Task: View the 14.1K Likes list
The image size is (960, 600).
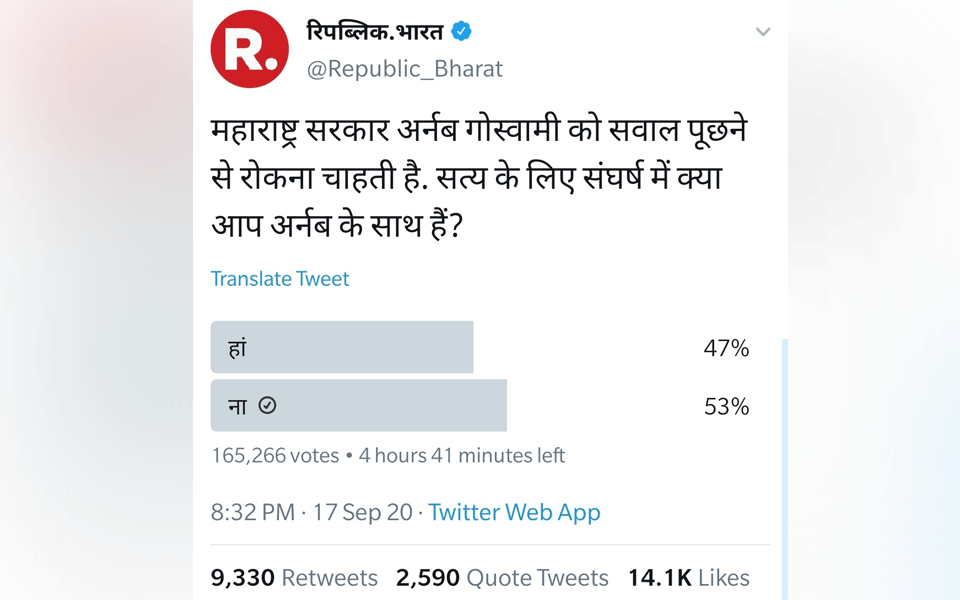Action: [688, 578]
